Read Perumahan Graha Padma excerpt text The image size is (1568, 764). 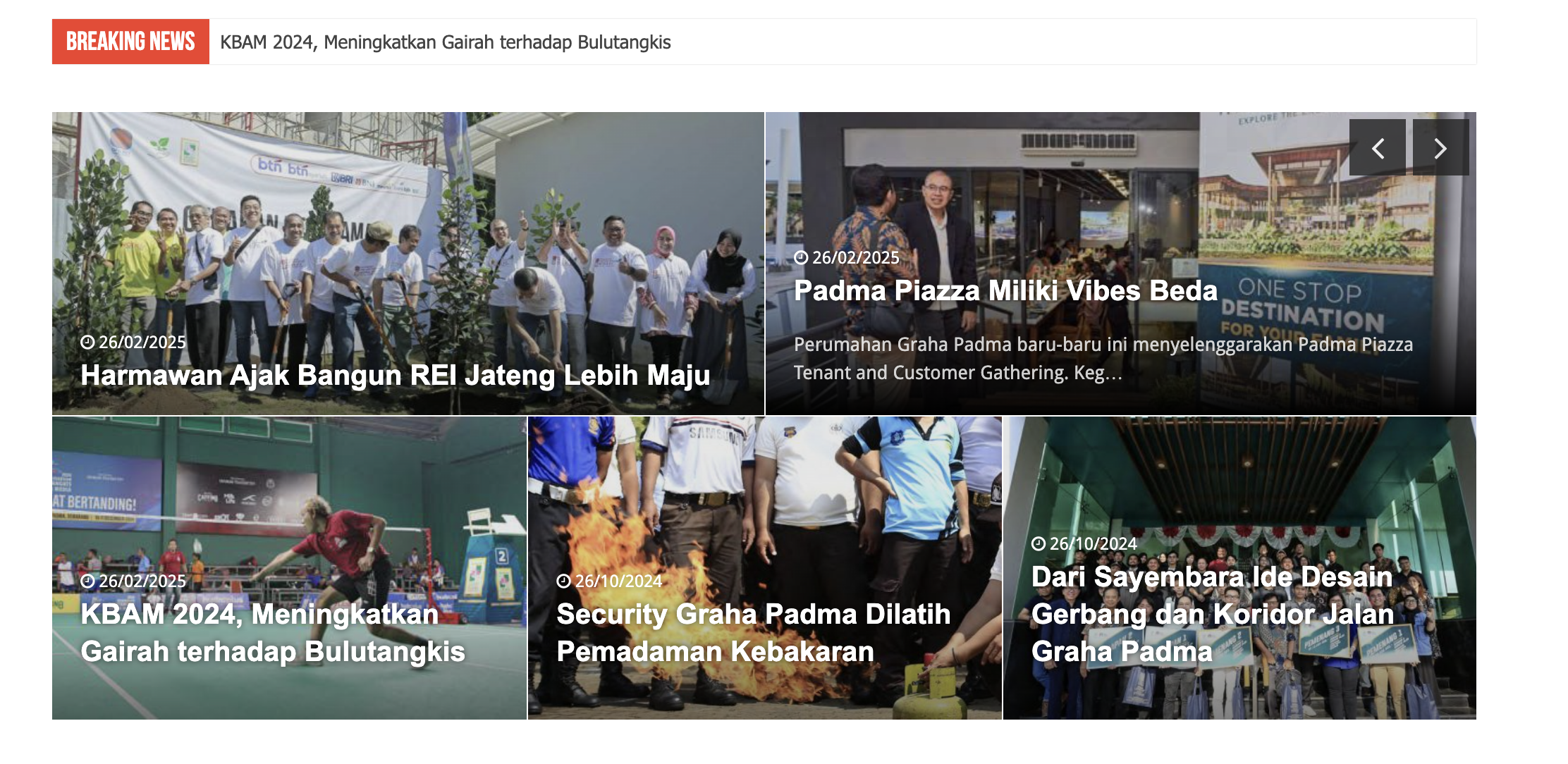[x=1103, y=359]
